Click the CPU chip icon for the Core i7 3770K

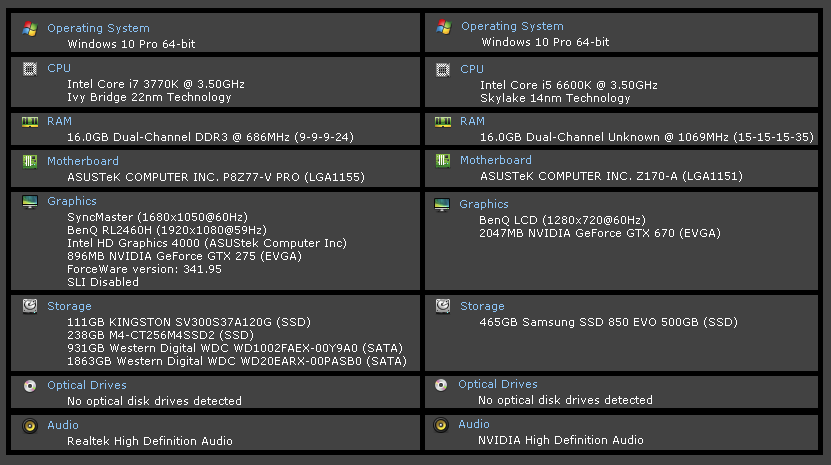(30, 69)
